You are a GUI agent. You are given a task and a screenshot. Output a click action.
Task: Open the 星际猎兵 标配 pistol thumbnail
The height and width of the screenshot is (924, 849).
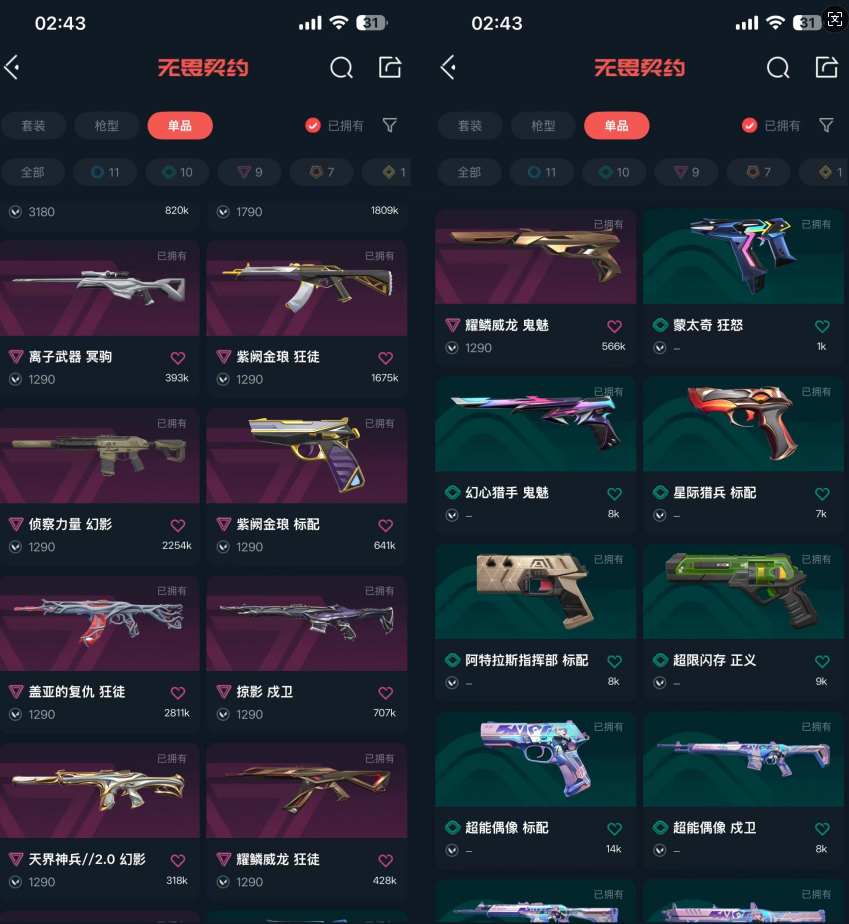[743, 424]
